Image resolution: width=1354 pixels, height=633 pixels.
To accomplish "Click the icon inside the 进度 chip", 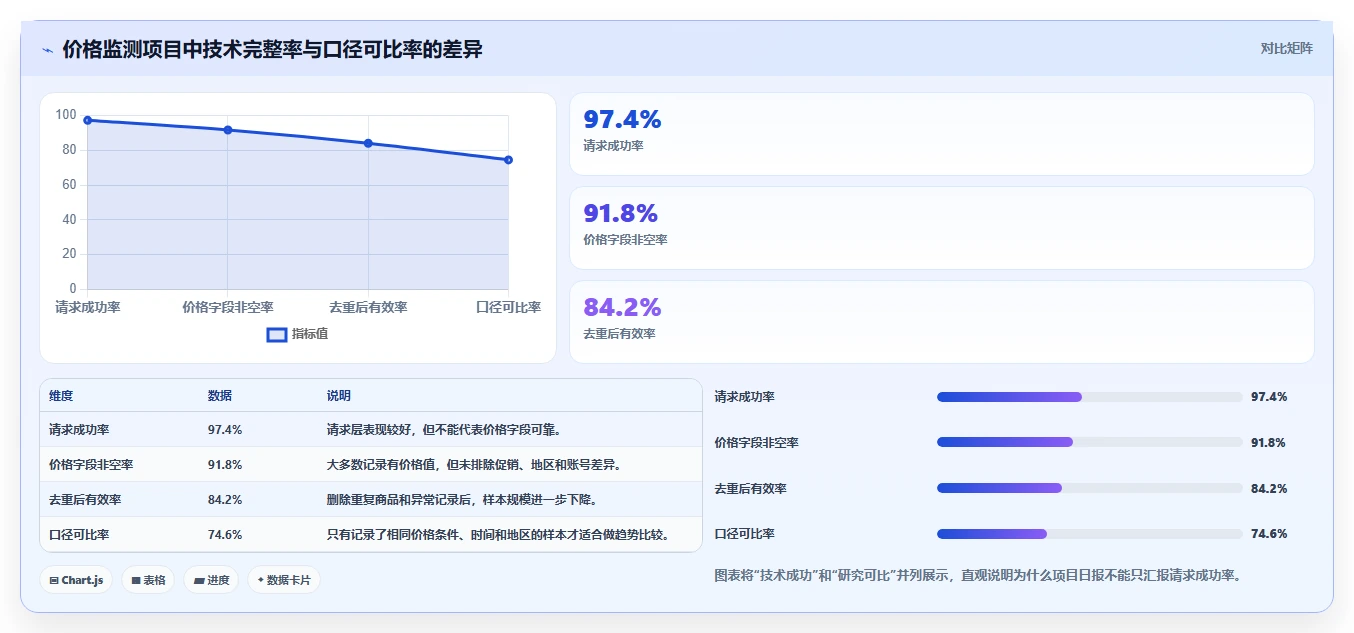I will coord(198,581).
